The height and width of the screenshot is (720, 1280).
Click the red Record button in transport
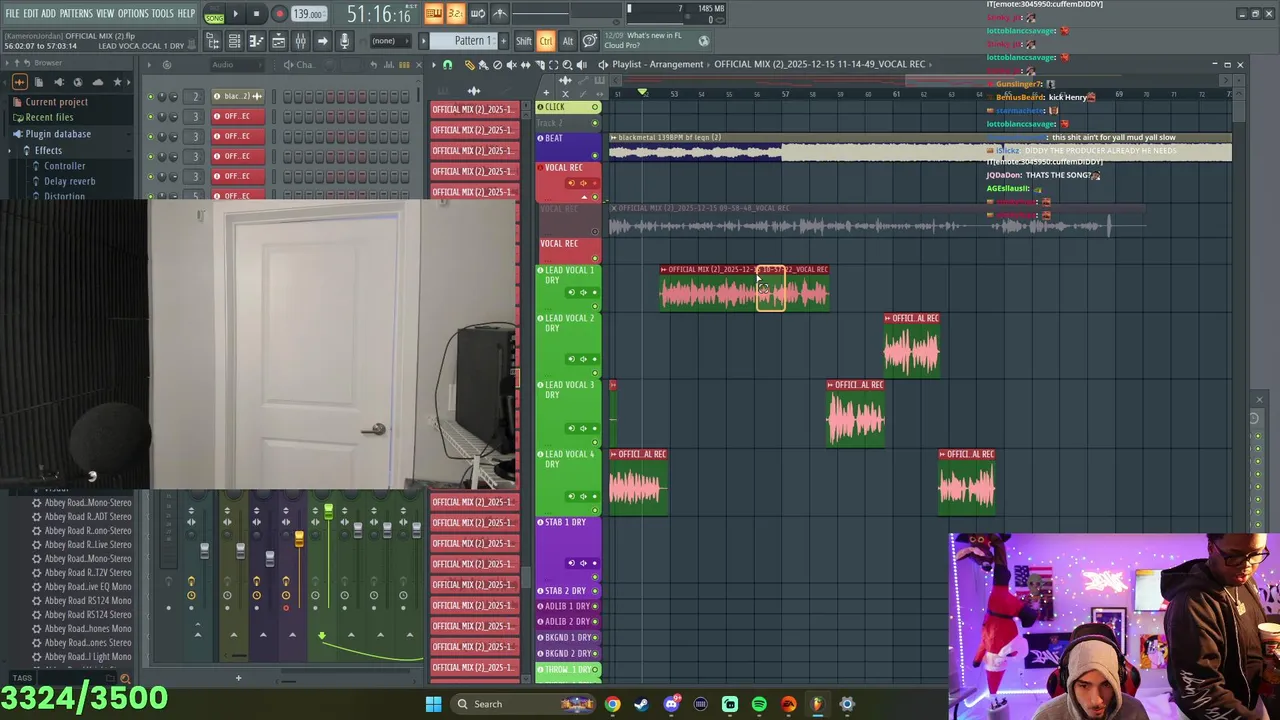[279, 14]
